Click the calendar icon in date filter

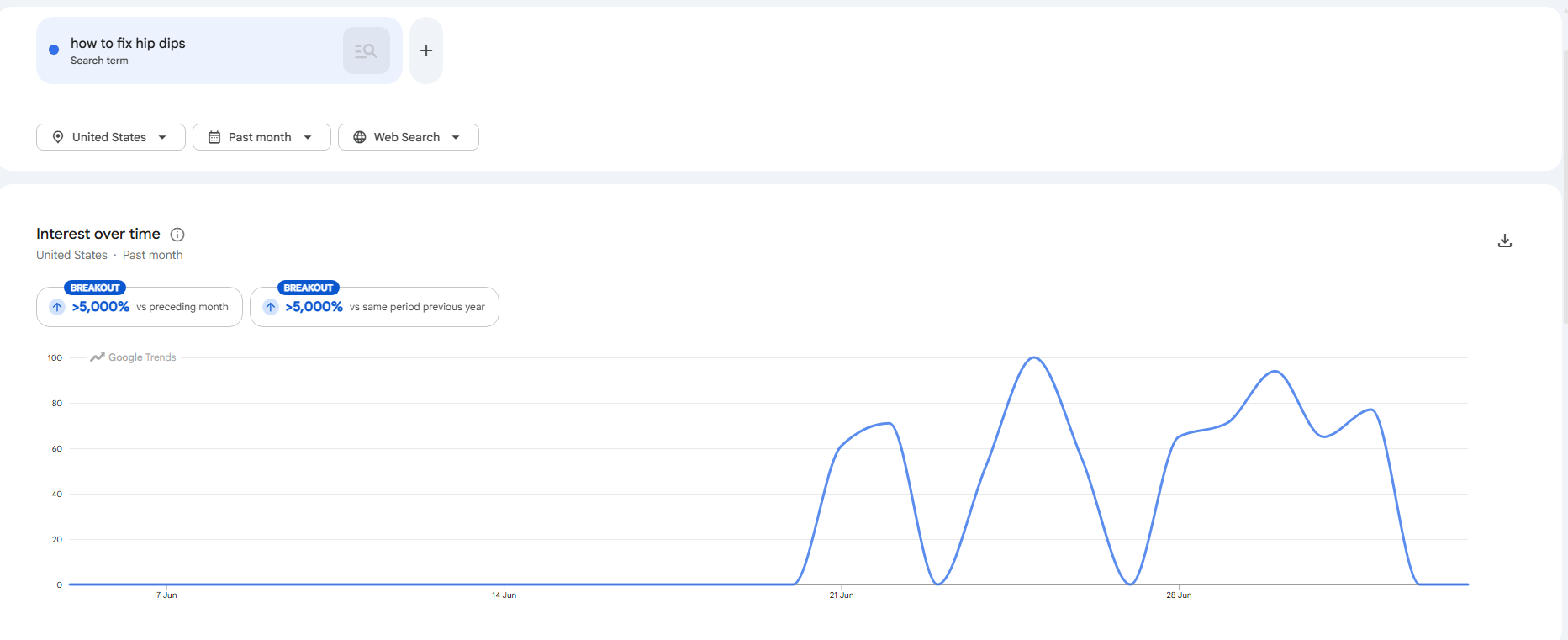coord(214,137)
